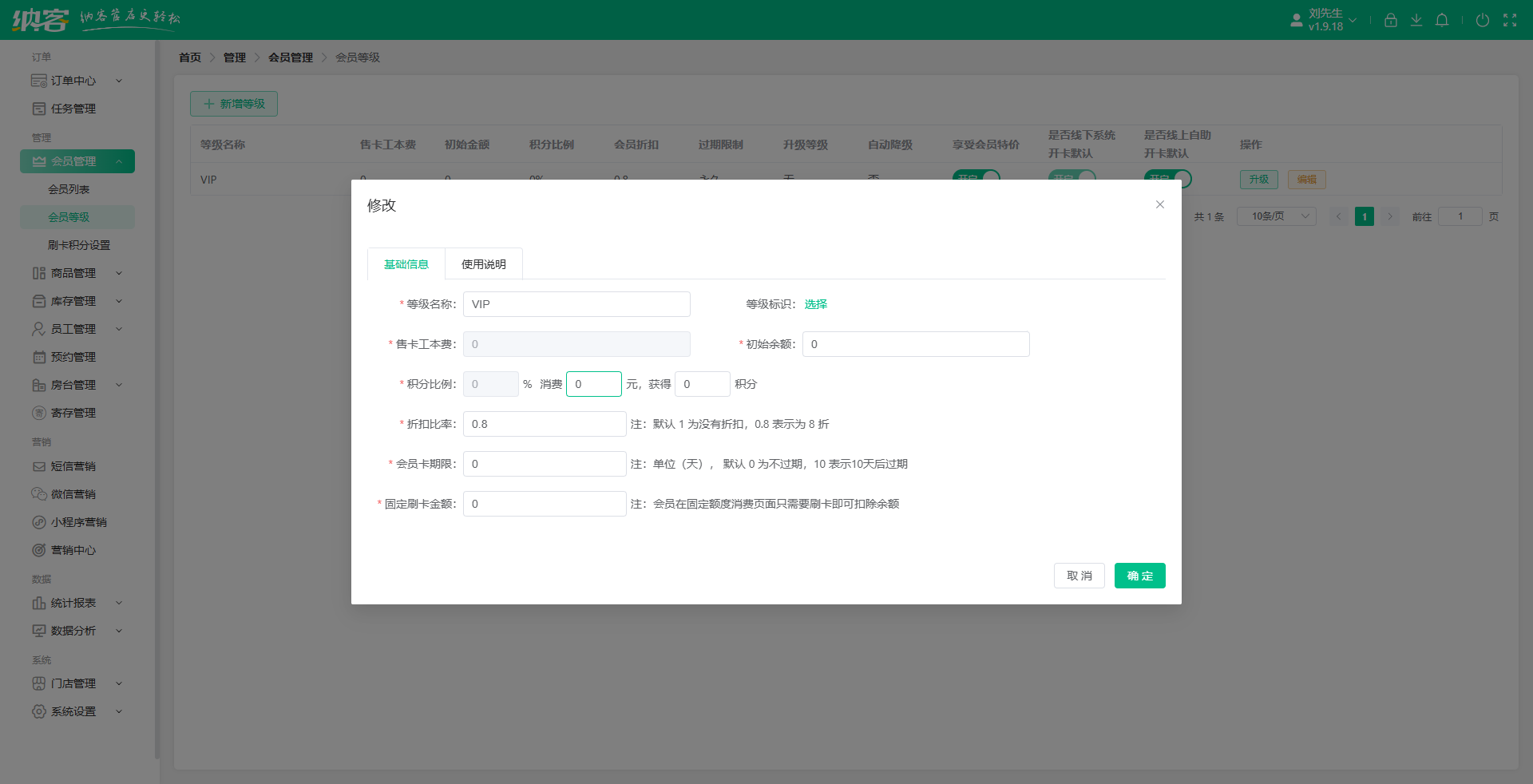This screenshot has height=784, width=1533.
Task: Toggle 是否线上自助开卡默认 switch
Action: (x=1167, y=179)
